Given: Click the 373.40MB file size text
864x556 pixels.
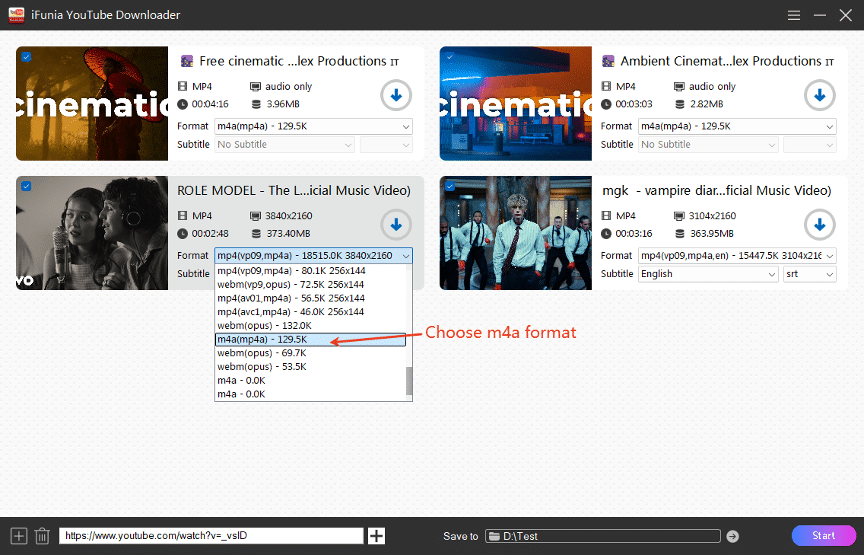Looking at the screenshot, I should coord(288,234).
